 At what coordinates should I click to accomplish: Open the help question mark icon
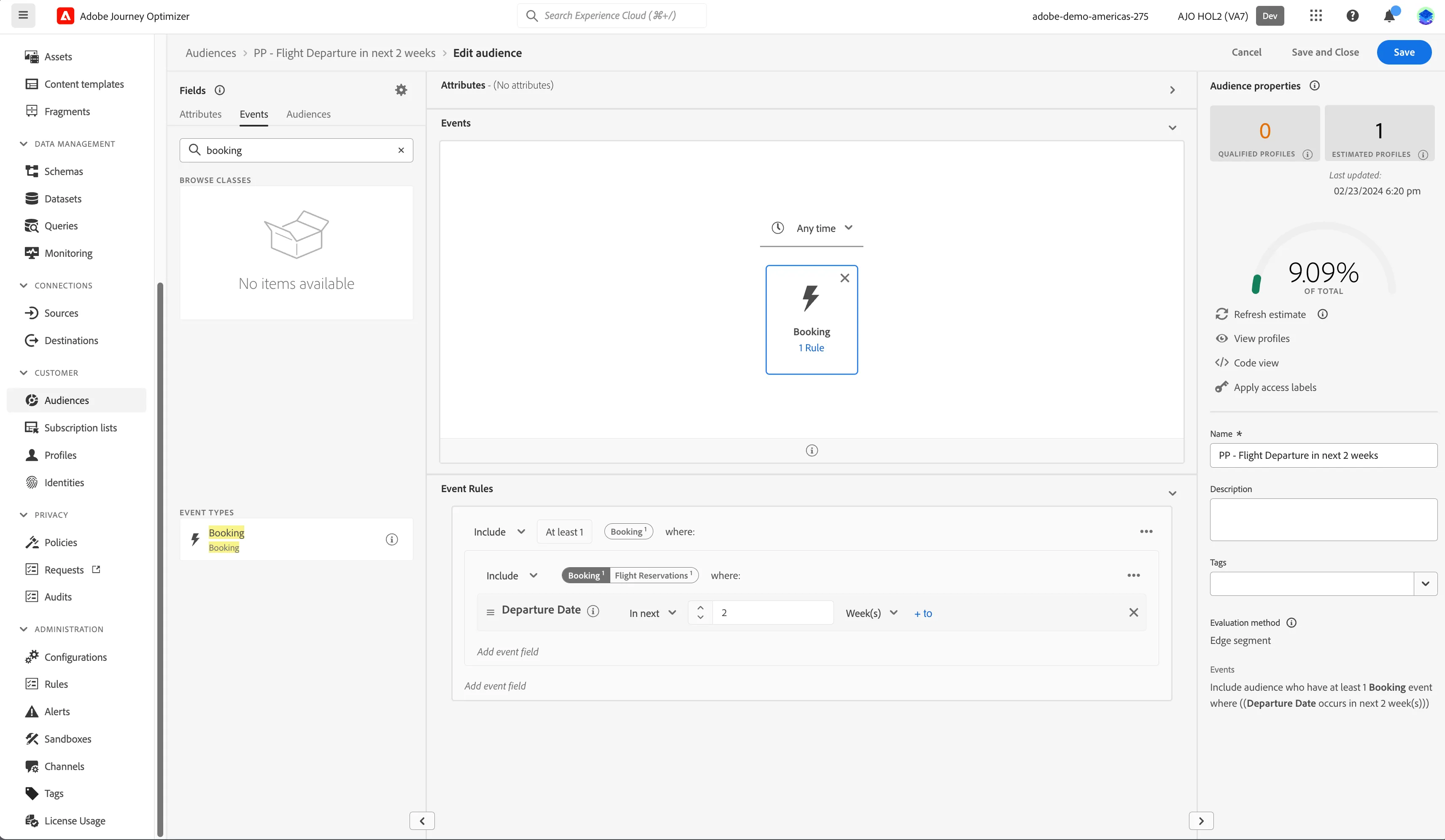coord(1352,16)
